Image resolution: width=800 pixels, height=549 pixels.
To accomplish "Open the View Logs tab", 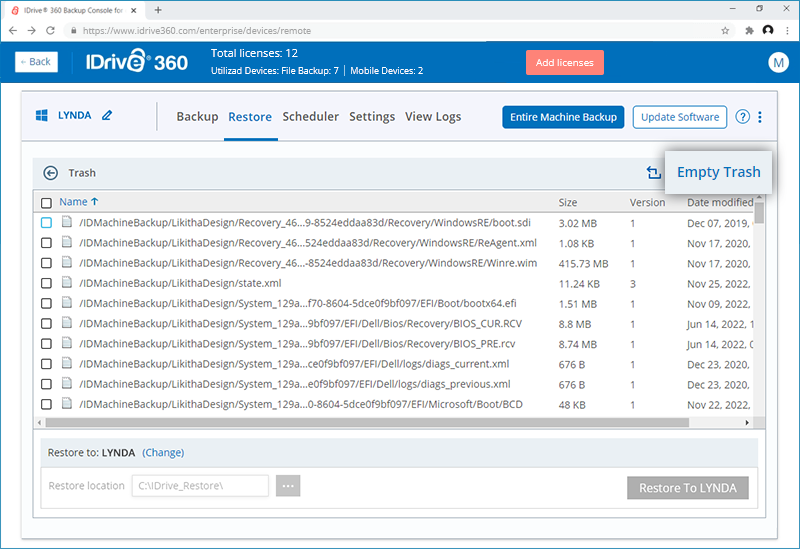I will pos(433,116).
